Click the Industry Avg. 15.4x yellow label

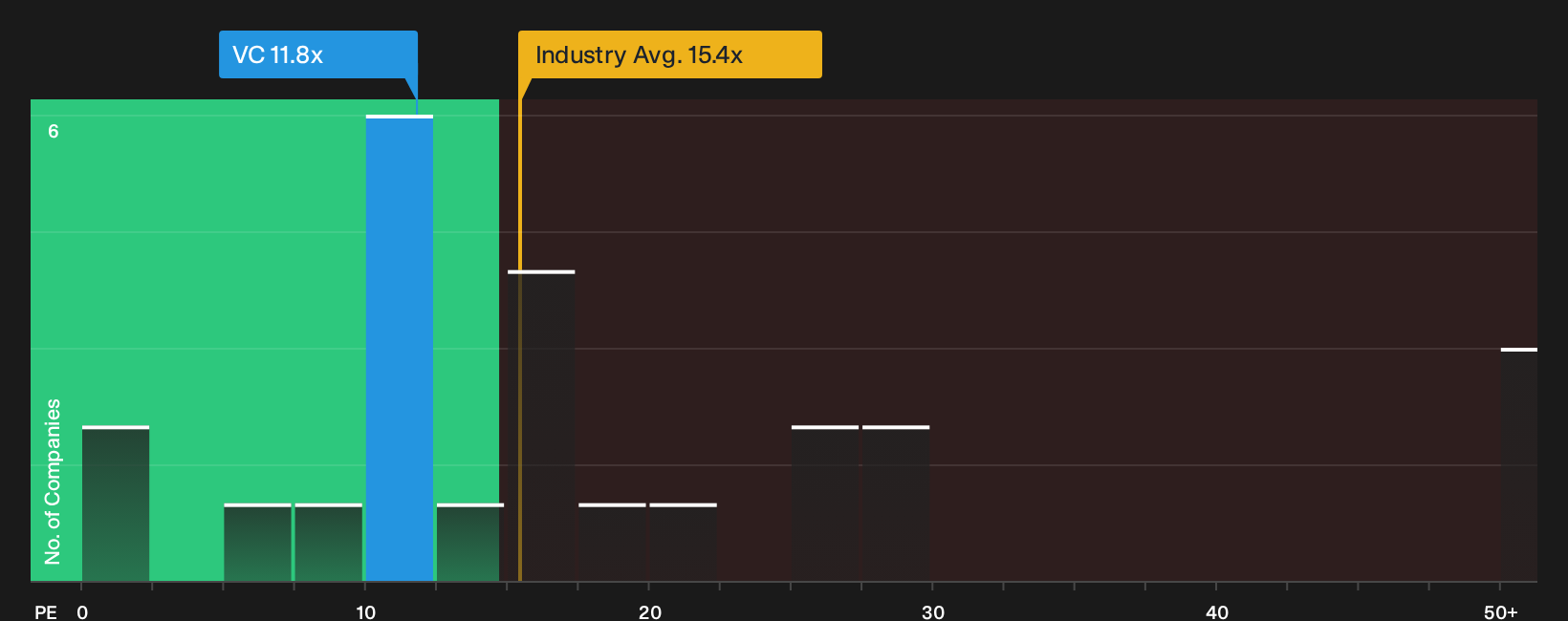coord(670,54)
